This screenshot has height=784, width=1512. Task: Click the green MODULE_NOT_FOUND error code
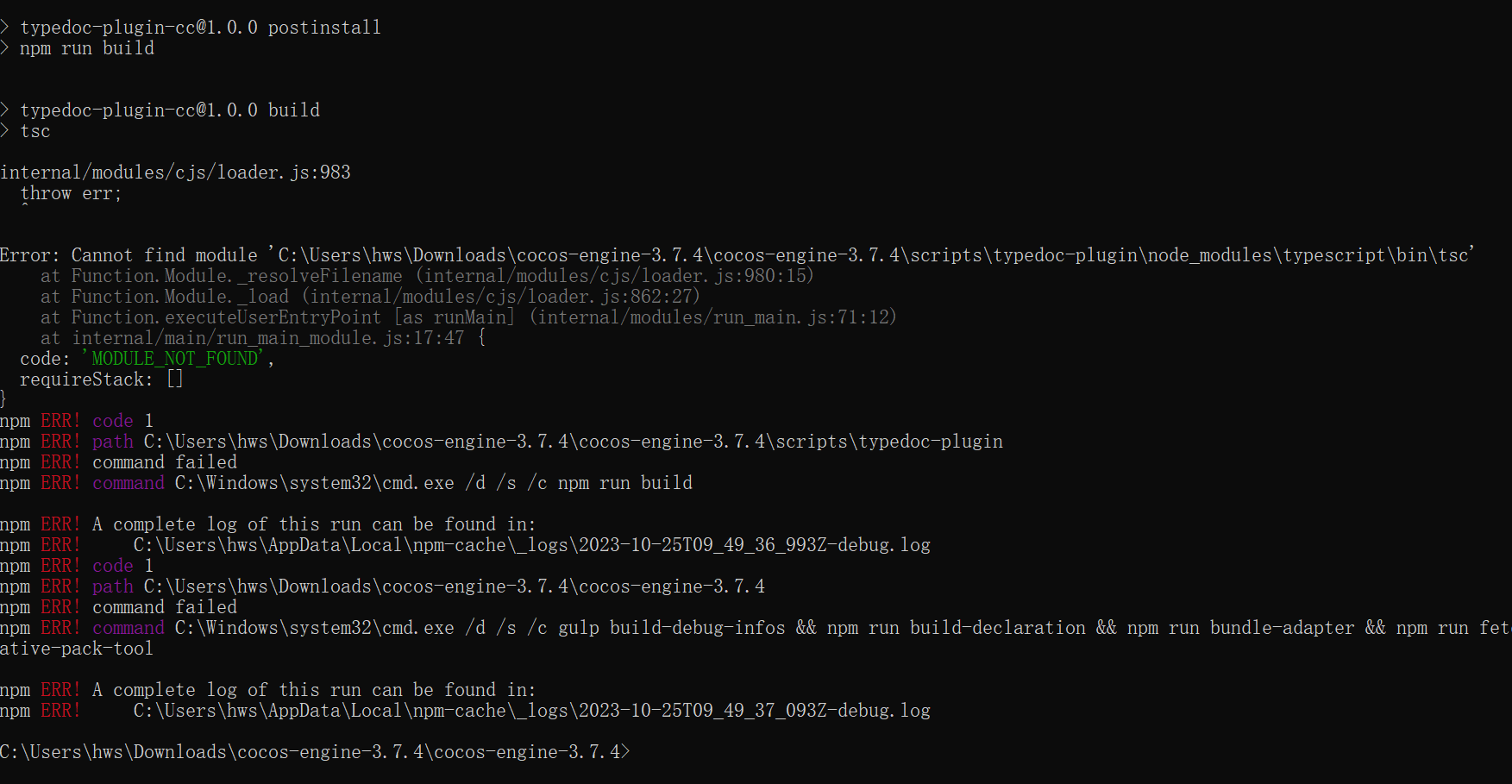176,359
